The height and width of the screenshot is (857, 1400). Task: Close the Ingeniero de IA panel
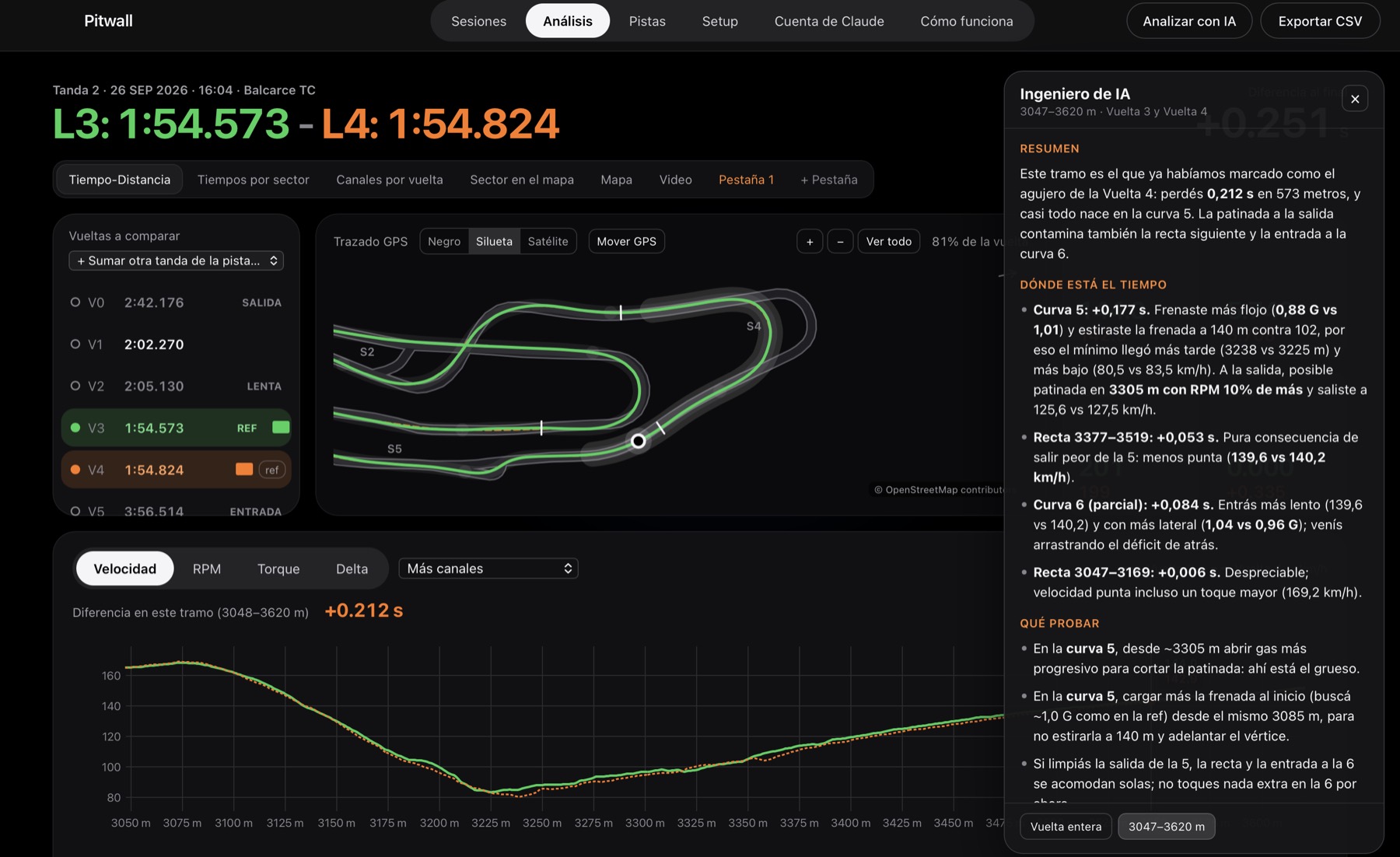(1355, 99)
